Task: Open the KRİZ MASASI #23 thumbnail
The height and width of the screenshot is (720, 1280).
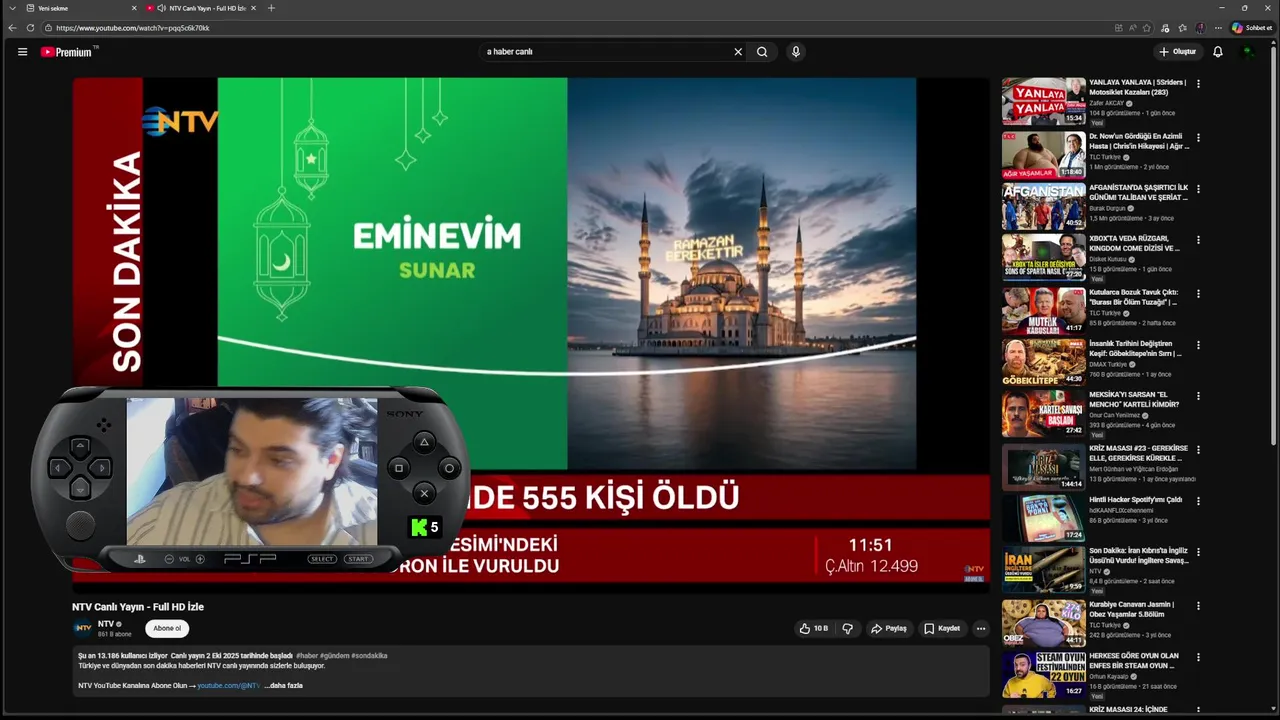Action: tap(1044, 467)
